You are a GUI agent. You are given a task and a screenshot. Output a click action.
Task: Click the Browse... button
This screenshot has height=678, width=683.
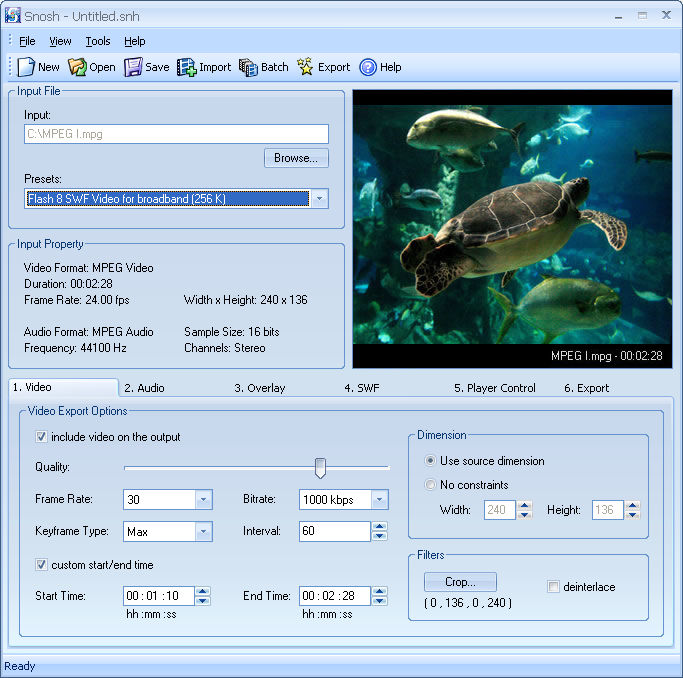pos(296,158)
